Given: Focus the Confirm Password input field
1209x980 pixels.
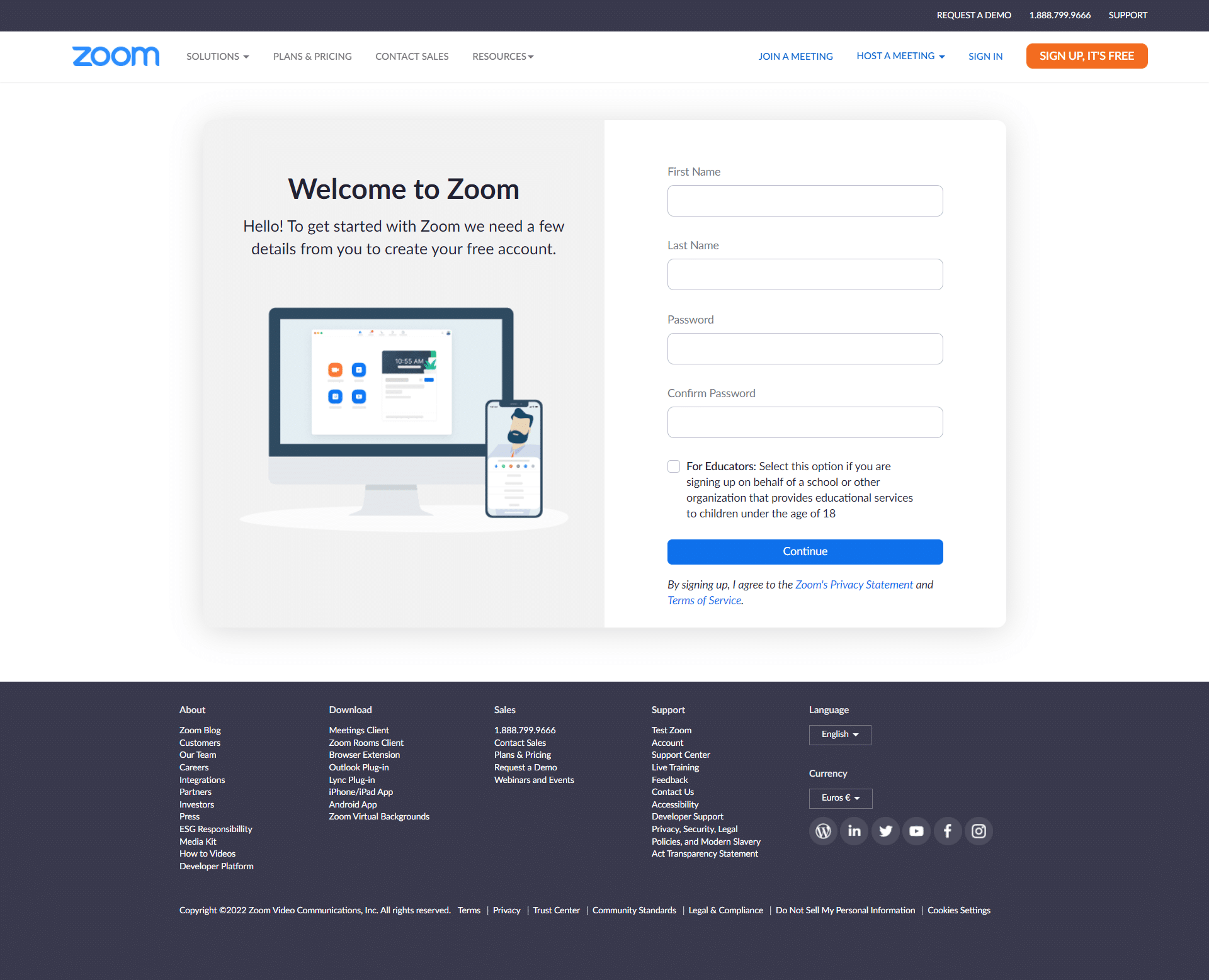Looking at the screenshot, I should point(805,422).
